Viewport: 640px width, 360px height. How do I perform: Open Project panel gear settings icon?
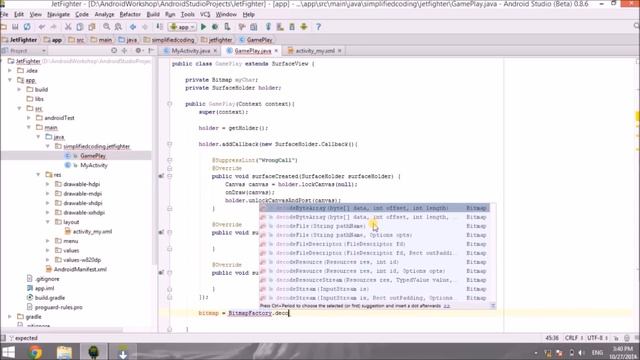point(138,51)
